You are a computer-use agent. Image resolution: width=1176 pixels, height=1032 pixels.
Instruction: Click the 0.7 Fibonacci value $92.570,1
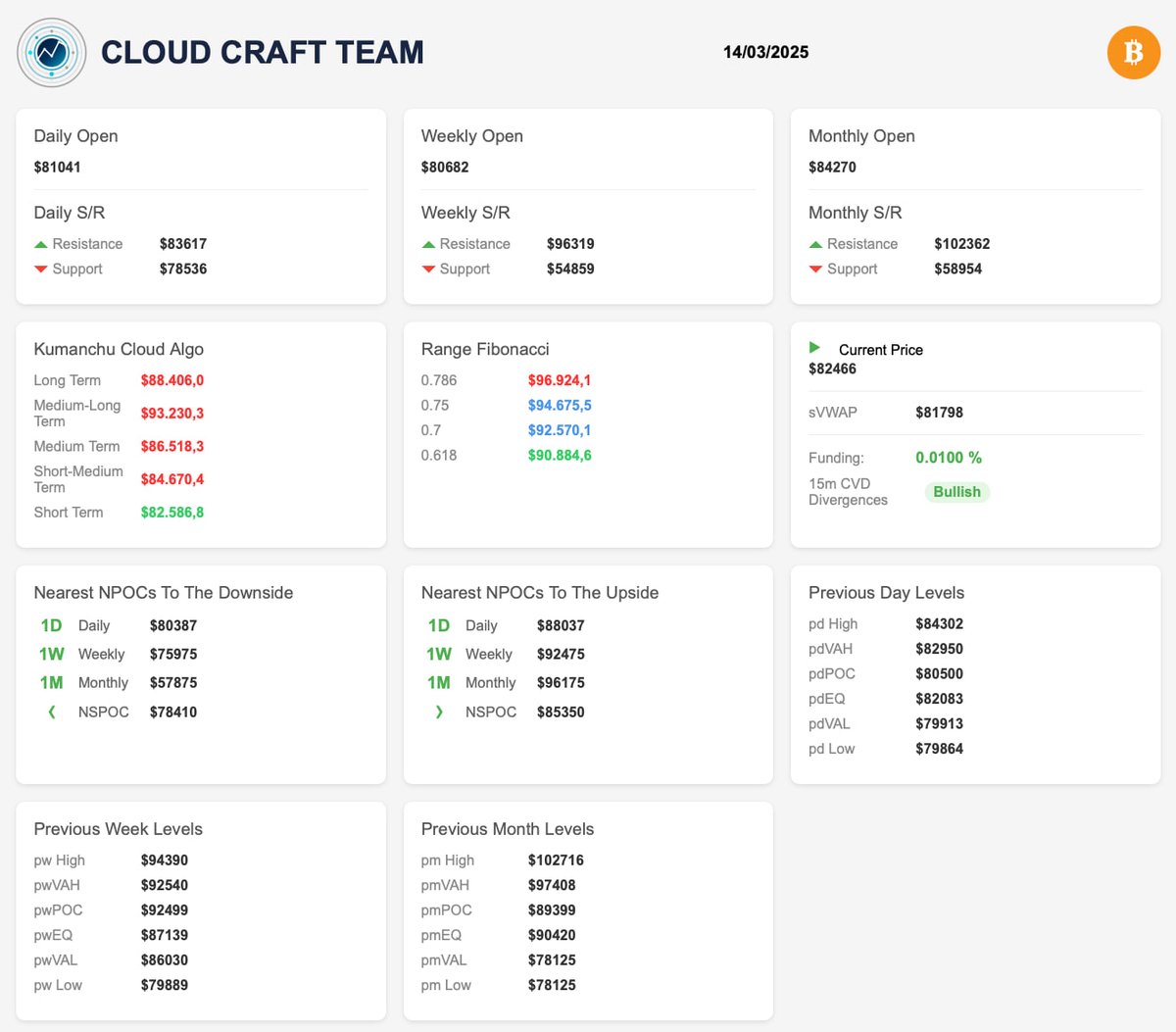coord(560,430)
